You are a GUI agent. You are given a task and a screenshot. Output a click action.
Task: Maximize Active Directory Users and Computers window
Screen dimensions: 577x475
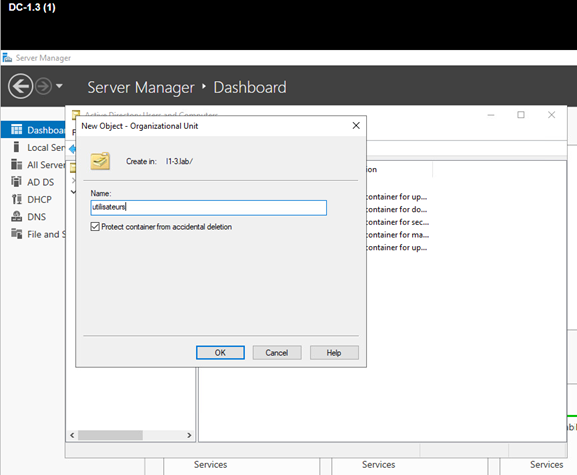521,115
